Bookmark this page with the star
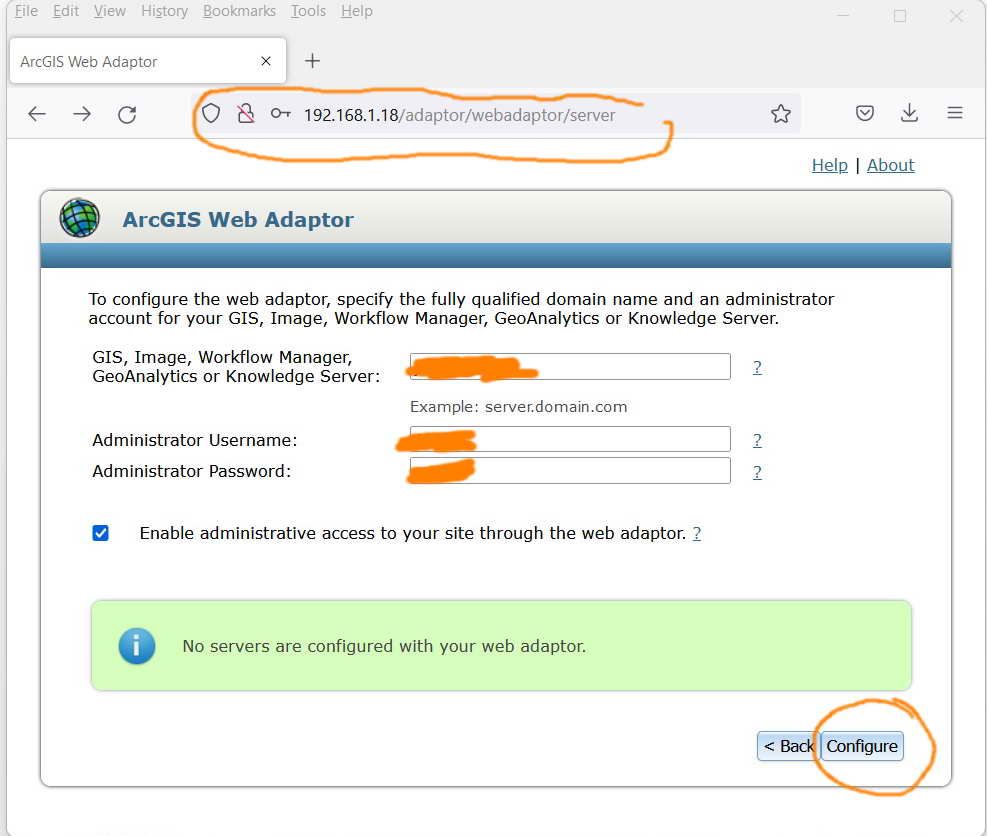987x836 pixels. tap(781, 113)
